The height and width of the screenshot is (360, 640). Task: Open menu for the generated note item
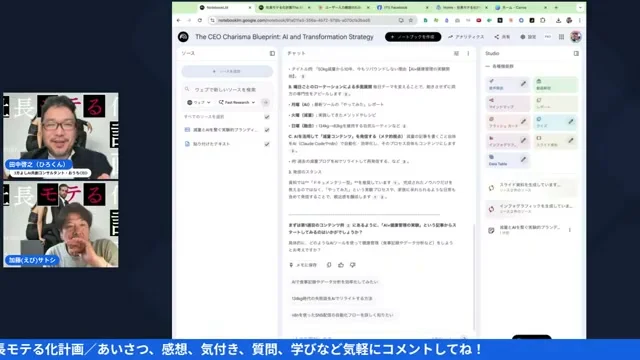click(x=570, y=230)
